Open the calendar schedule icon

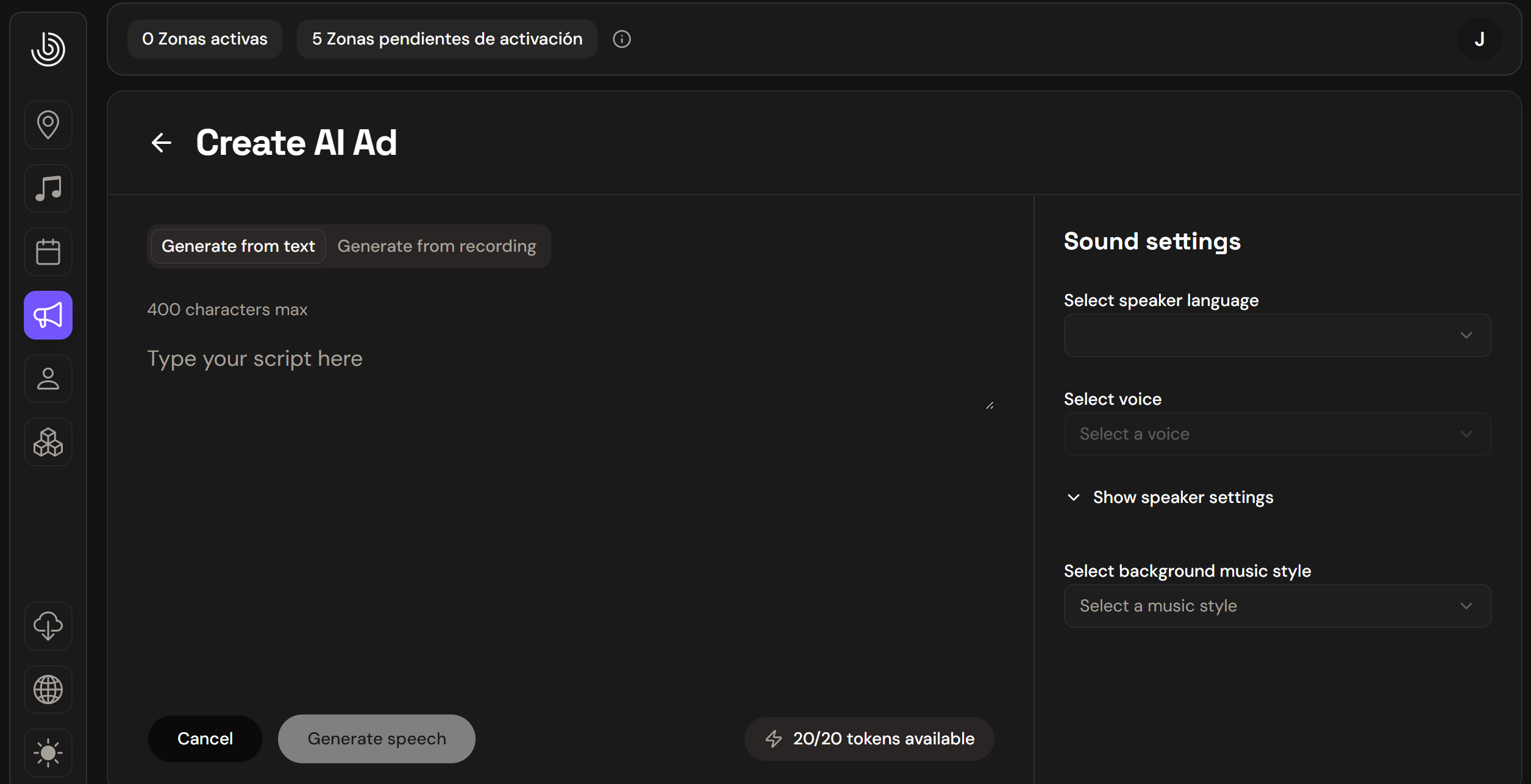(x=48, y=252)
